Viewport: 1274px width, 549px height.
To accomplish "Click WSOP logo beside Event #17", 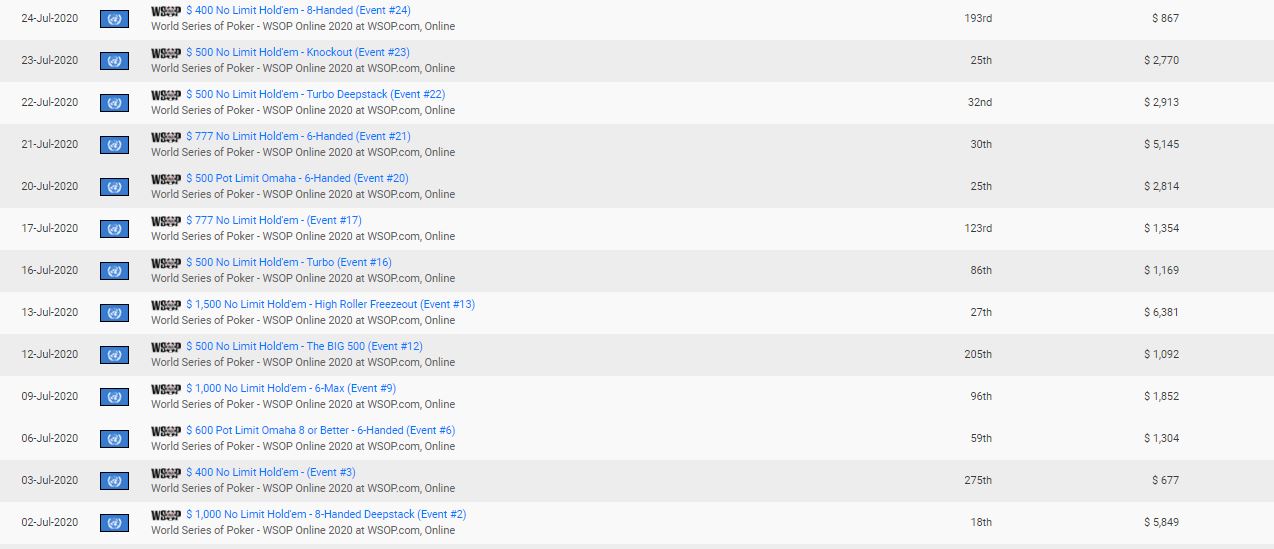I will coord(166,220).
